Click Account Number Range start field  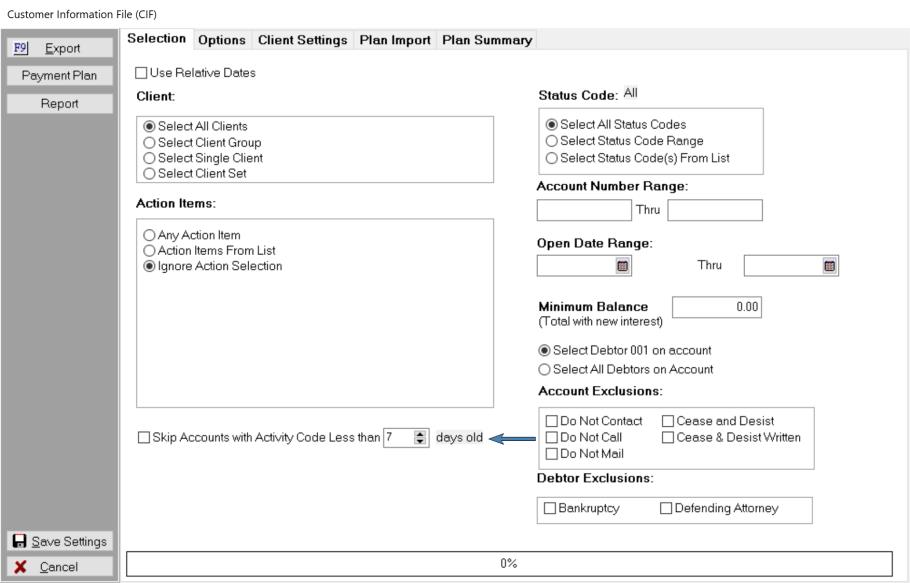coord(584,210)
